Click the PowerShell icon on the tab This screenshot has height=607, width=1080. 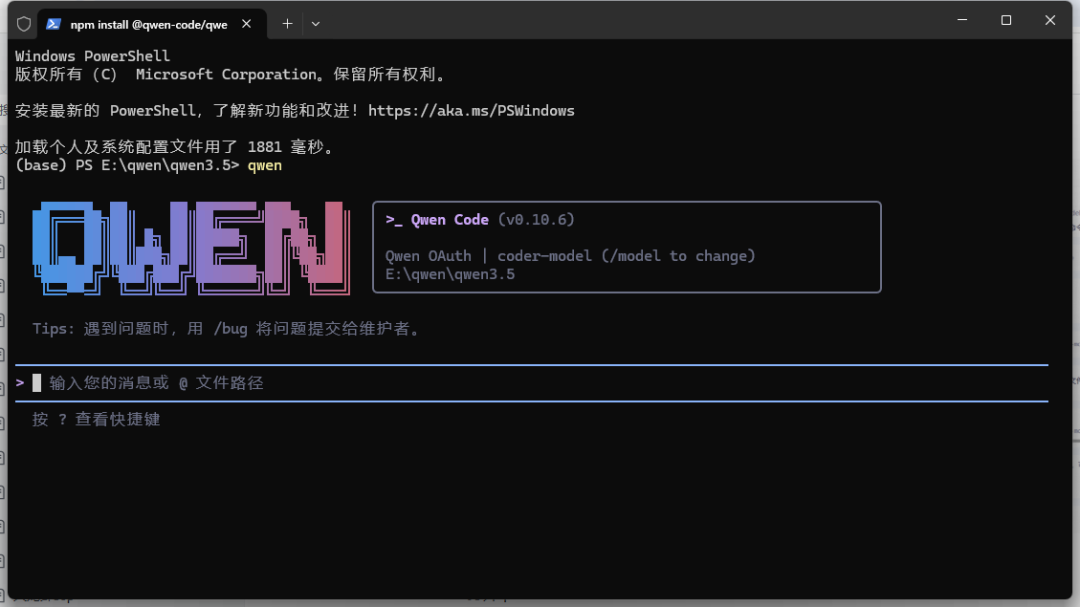point(53,24)
